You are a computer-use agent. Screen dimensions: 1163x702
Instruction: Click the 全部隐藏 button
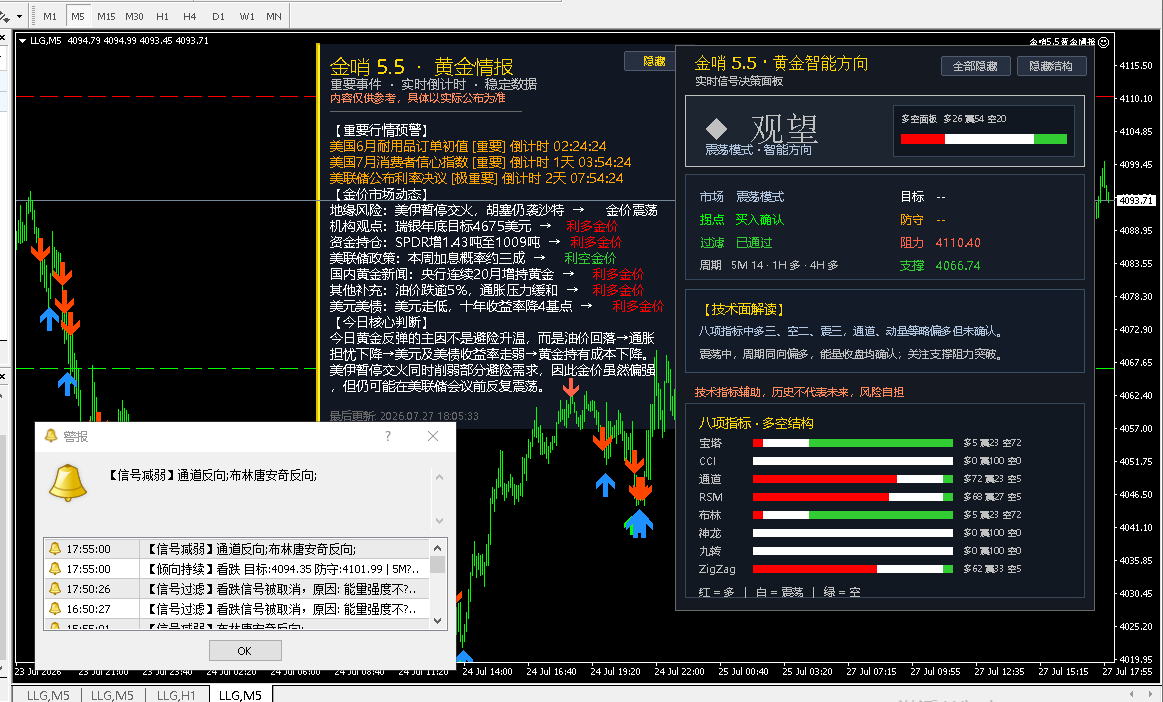click(975, 66)
